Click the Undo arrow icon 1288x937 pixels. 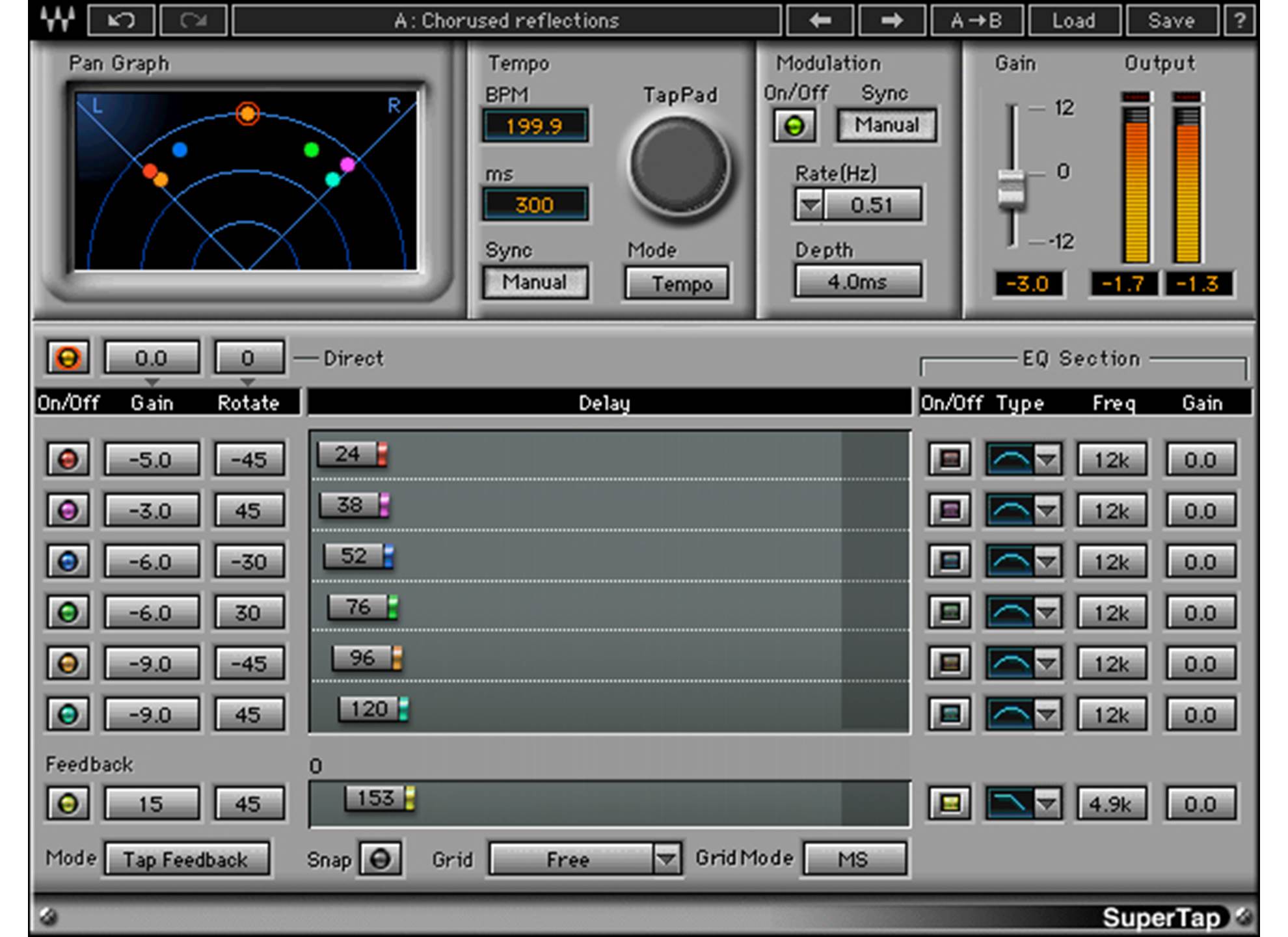[120, 20]
